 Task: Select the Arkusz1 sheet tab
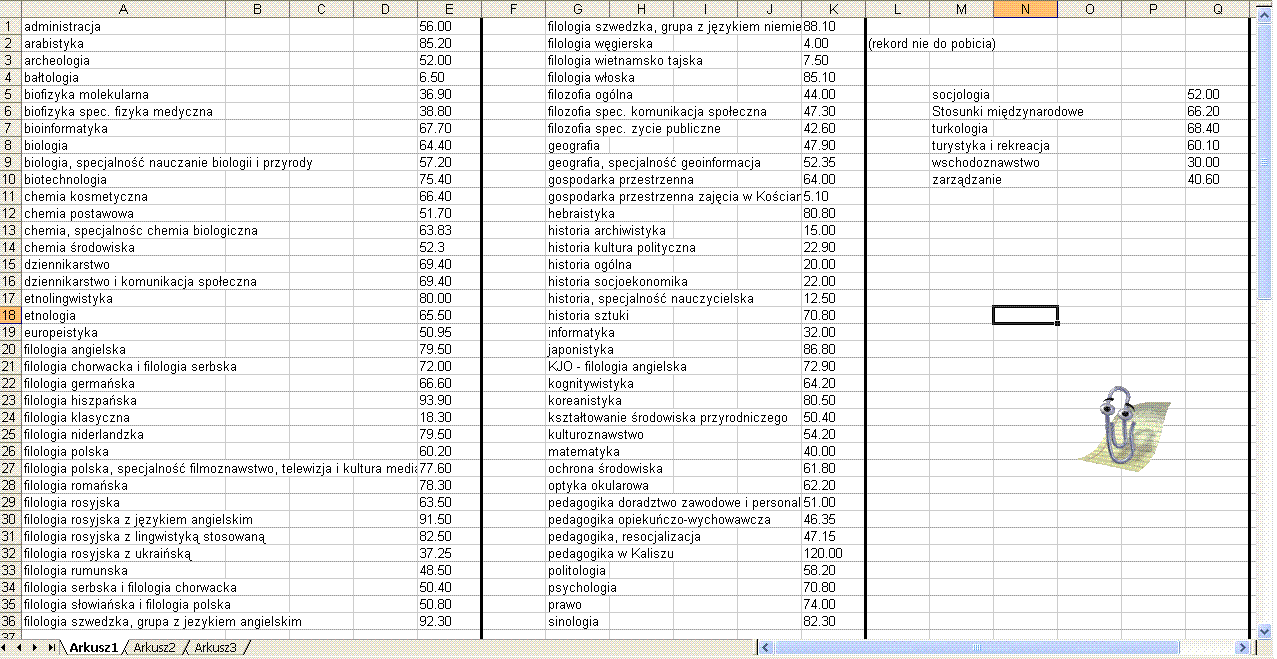[93, 648]
